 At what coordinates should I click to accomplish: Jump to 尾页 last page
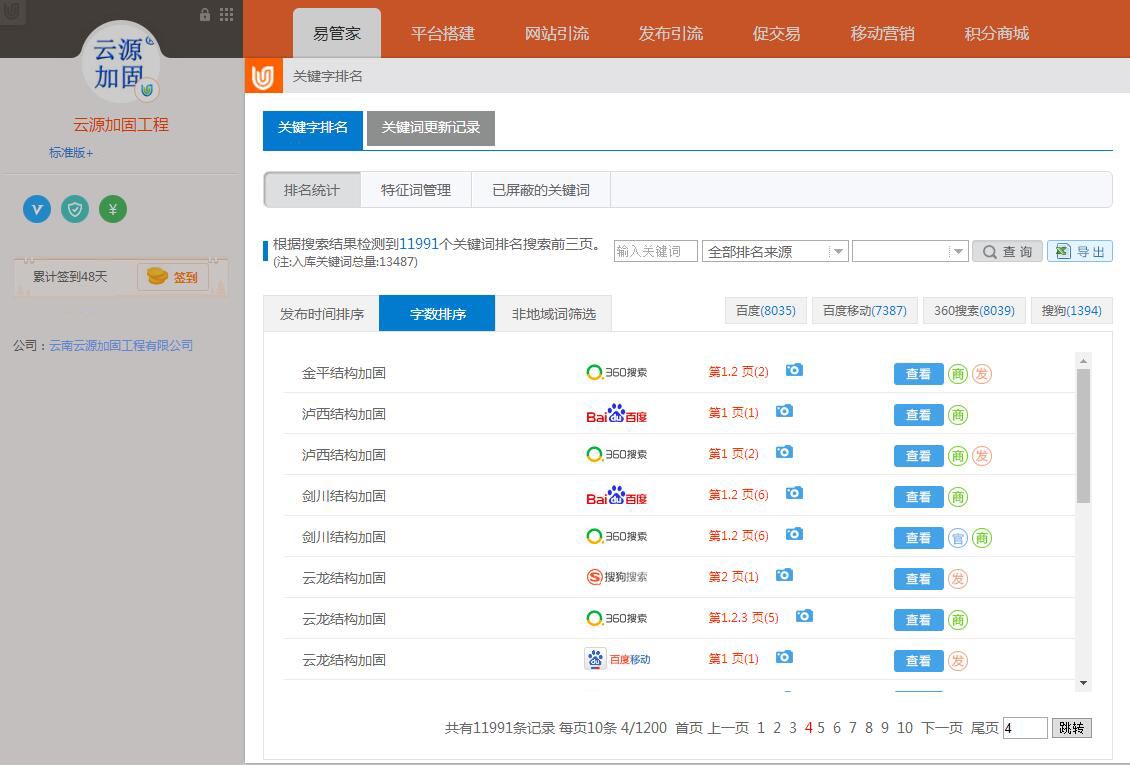pyautogui.click(x=984, y=728)
